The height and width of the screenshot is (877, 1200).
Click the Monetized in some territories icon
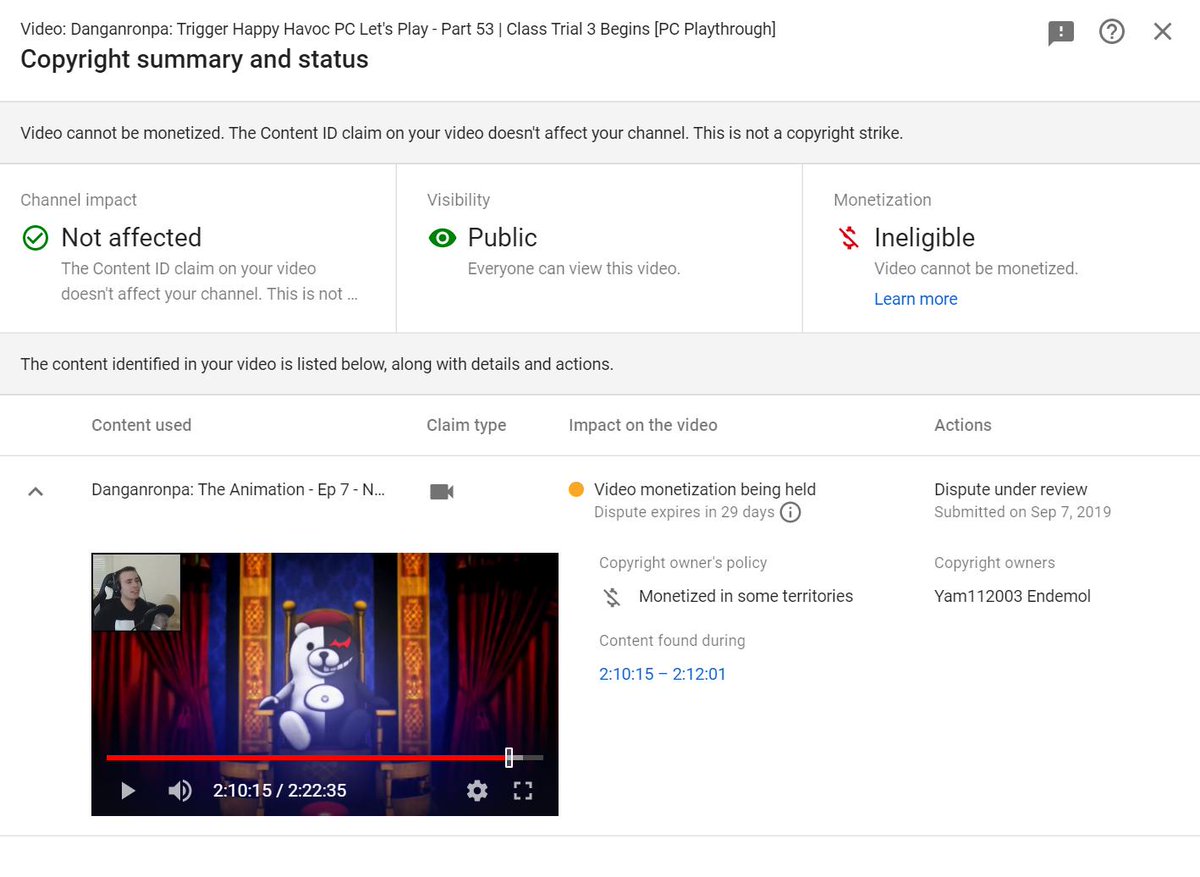pyautogui.click(x=612, y=597)
